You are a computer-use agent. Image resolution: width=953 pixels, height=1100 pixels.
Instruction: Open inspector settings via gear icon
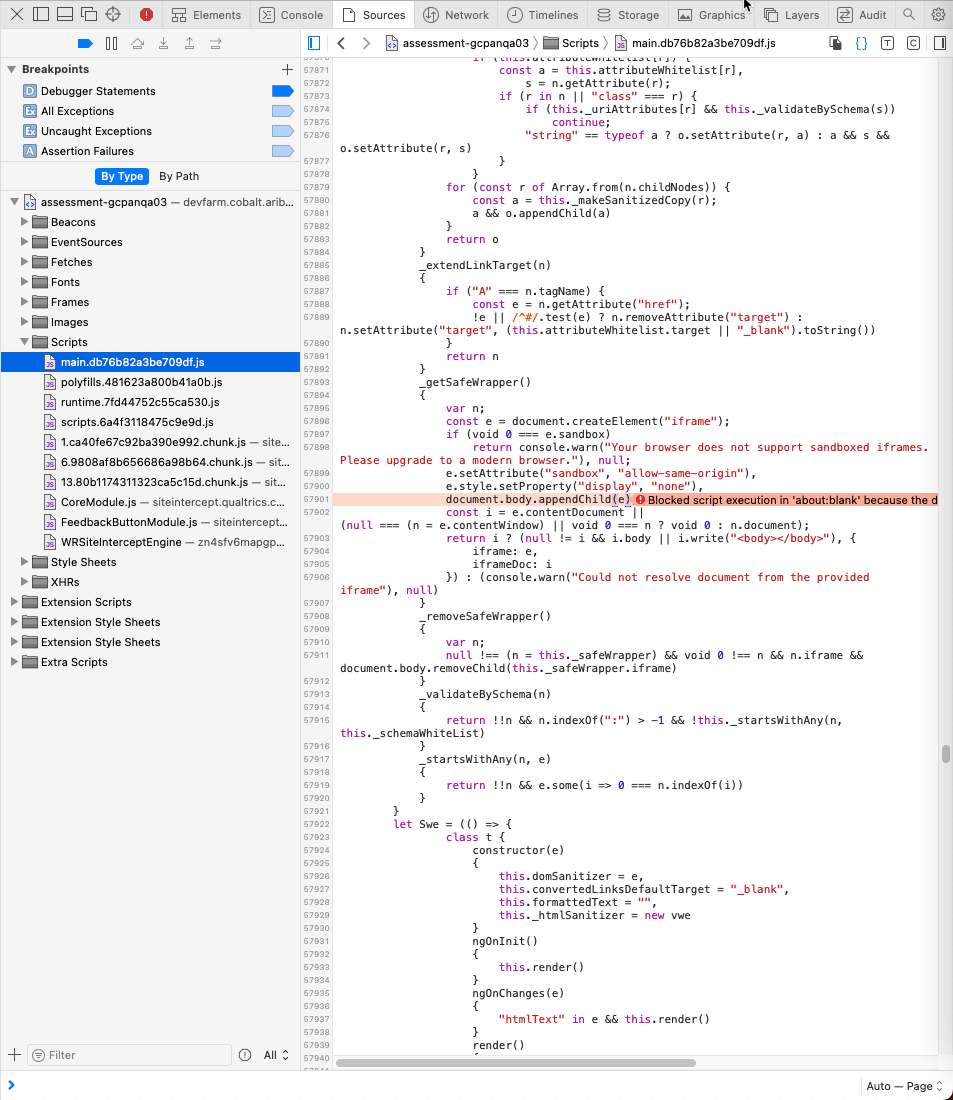tap(937, 15)
